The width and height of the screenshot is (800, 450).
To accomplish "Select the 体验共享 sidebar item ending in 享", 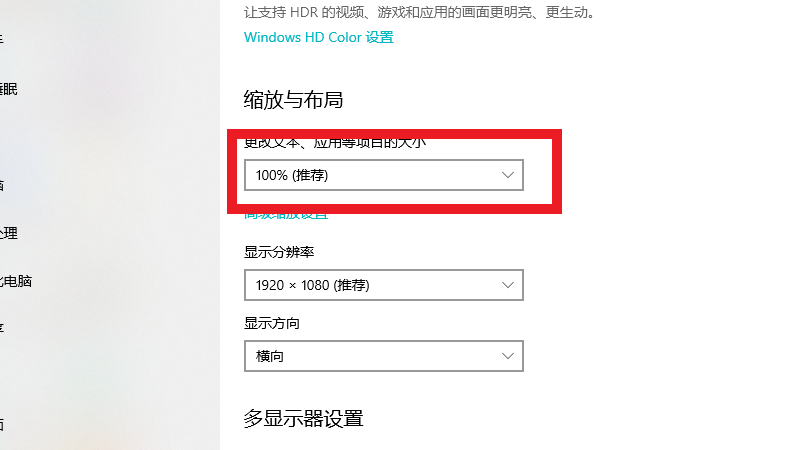I will (x=3, y=328).
